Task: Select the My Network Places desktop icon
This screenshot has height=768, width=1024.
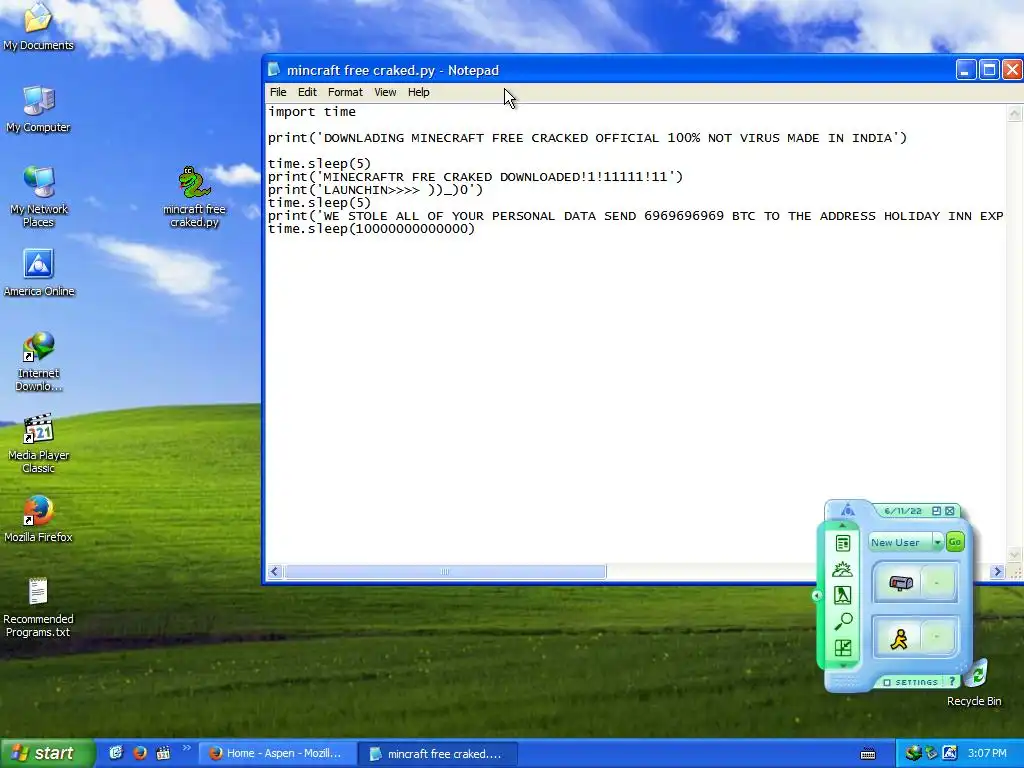Action: 38,196
